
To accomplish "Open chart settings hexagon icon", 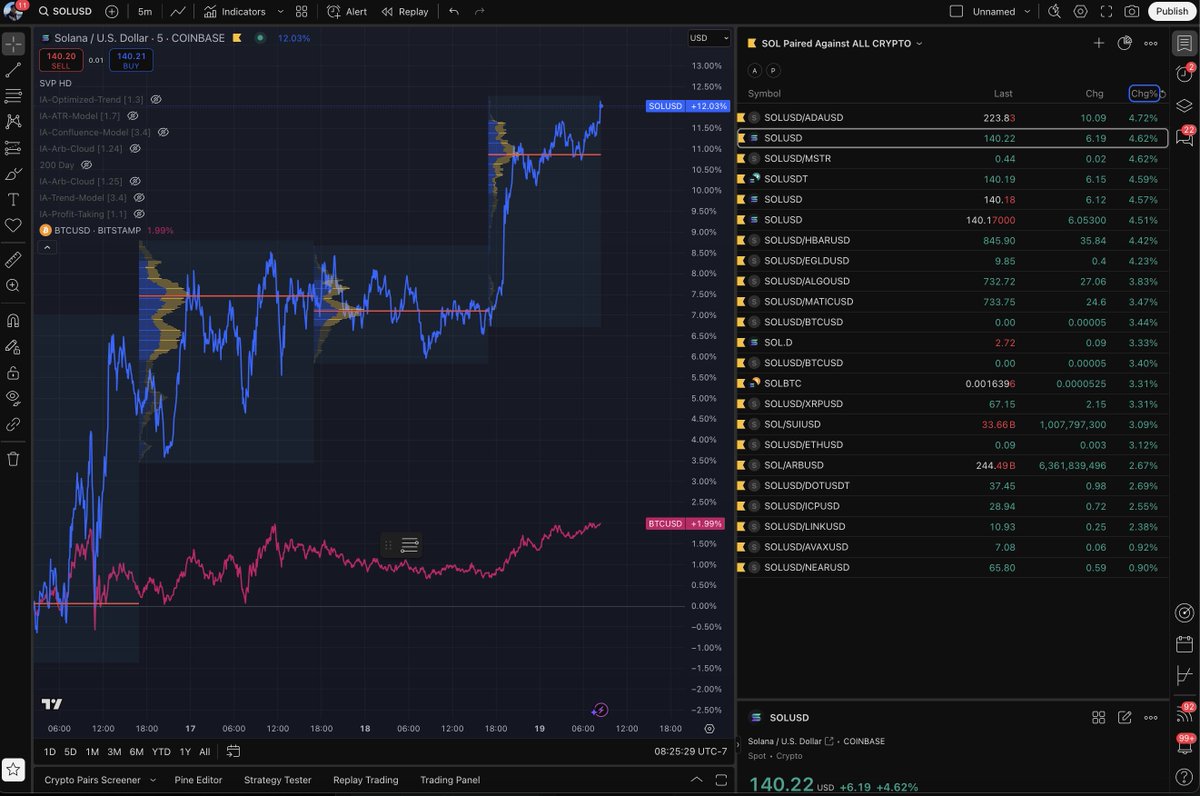I will (1080, 12).
